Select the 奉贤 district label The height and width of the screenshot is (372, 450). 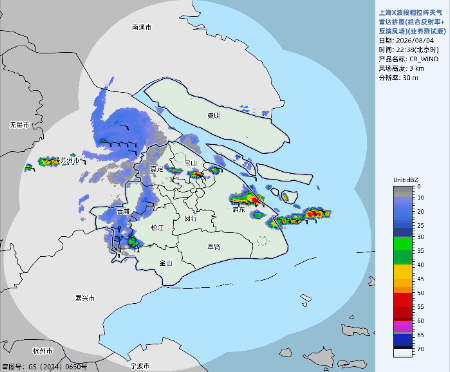coord(214,247)
